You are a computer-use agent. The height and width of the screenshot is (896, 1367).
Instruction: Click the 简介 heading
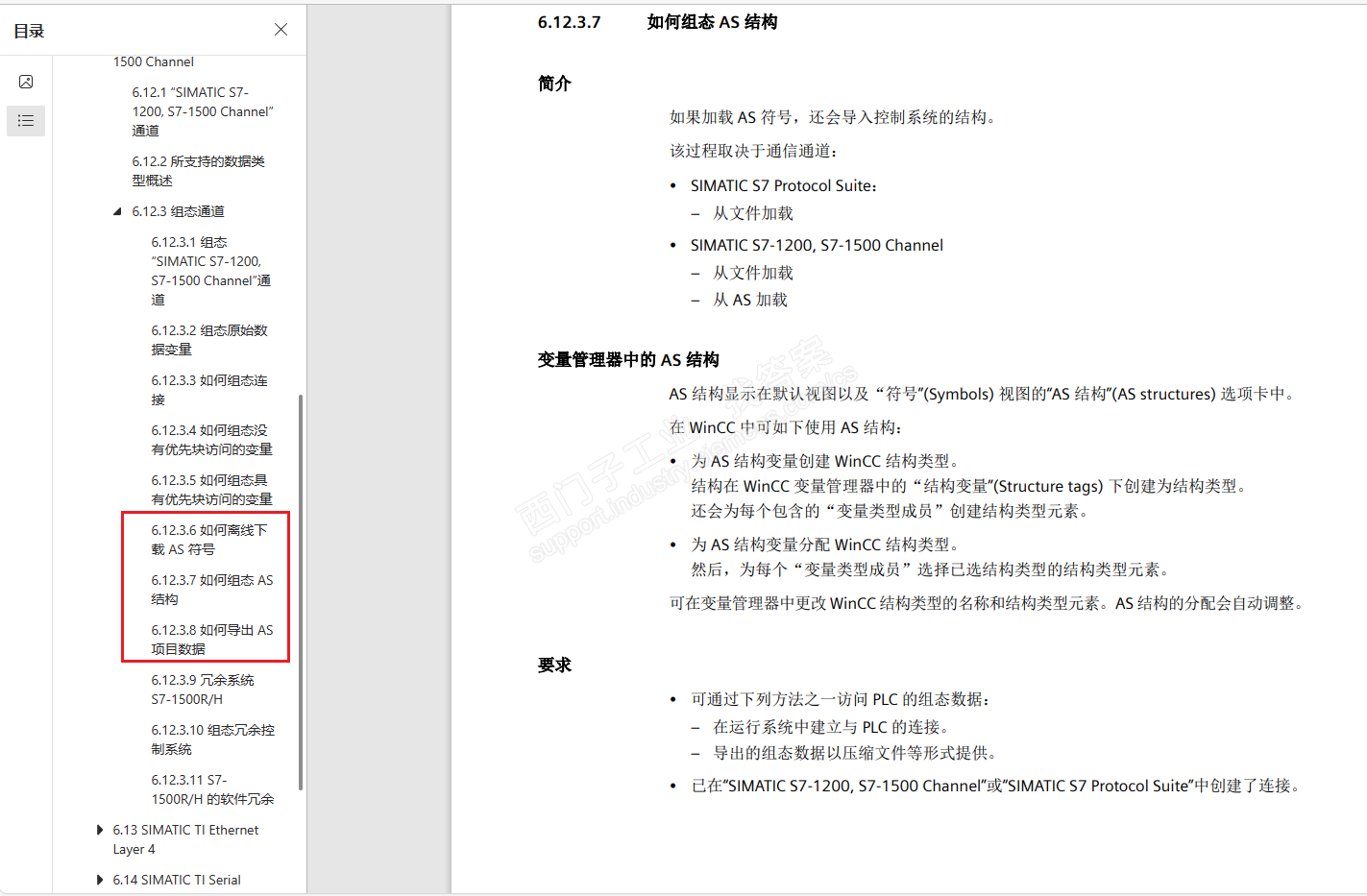point(554,84)
